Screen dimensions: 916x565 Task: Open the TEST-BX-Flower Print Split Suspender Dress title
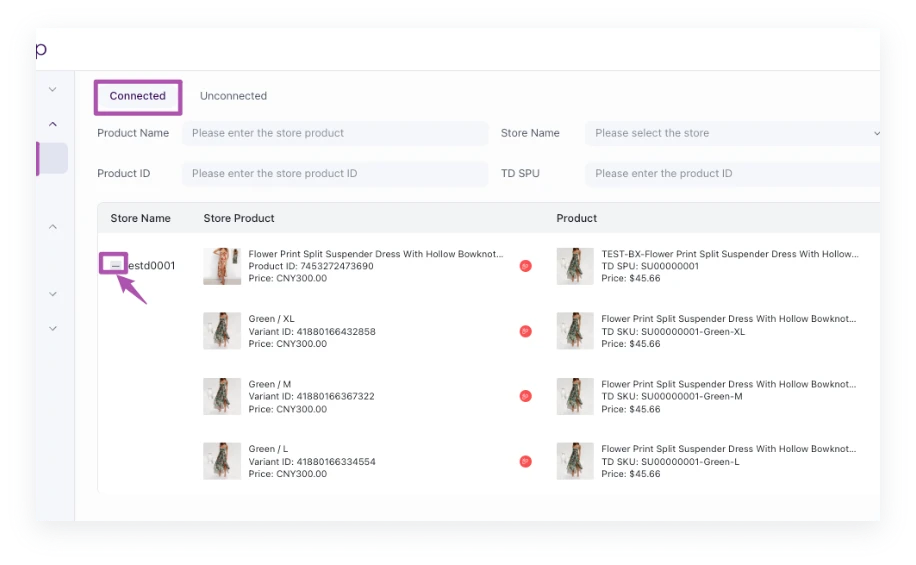(x=729, y=254)
